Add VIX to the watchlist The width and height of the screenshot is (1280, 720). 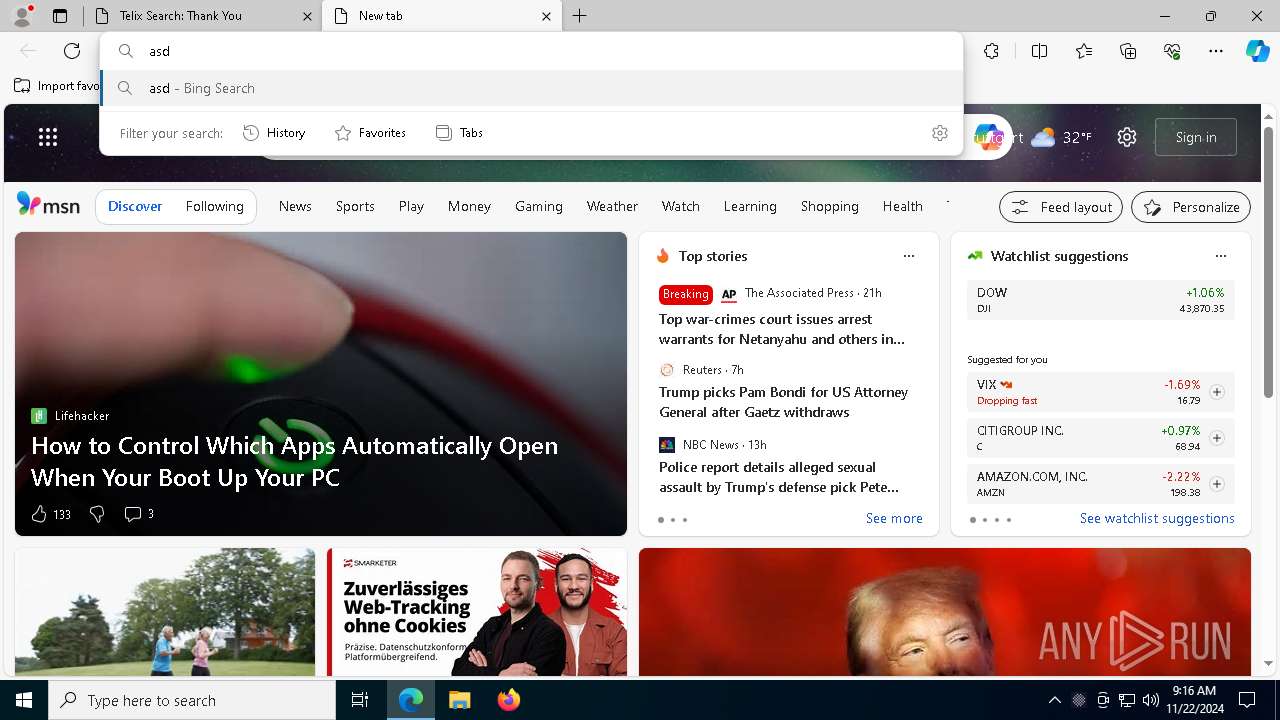point(1216,392)
